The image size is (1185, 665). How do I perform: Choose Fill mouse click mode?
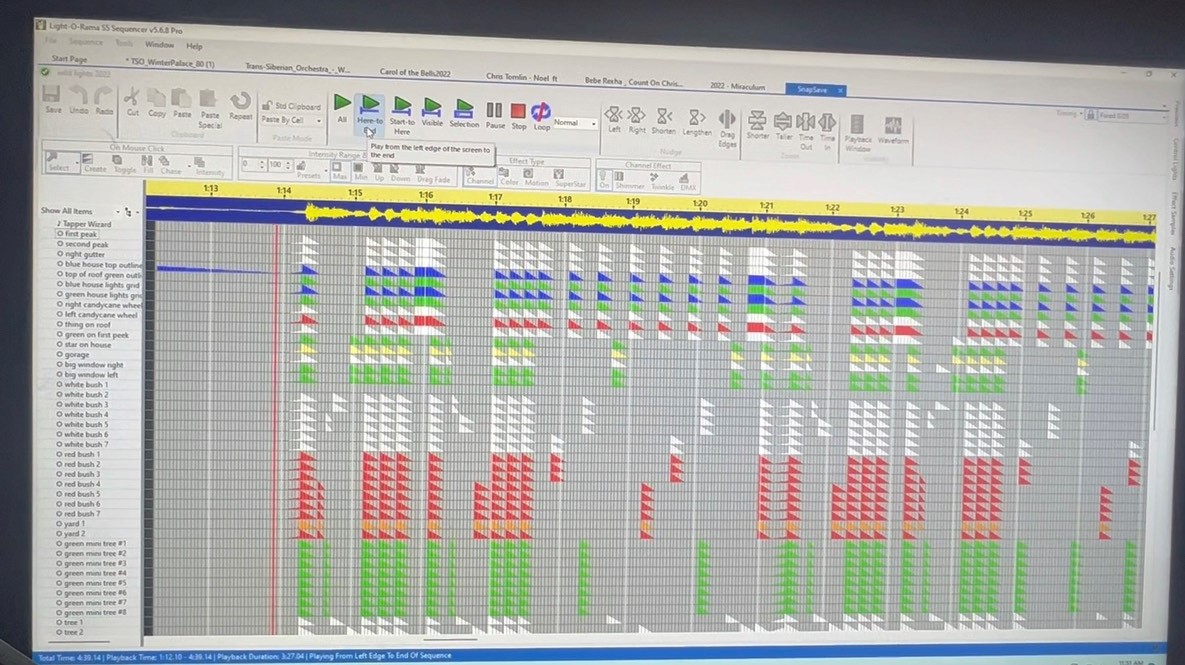pos(147,165)
